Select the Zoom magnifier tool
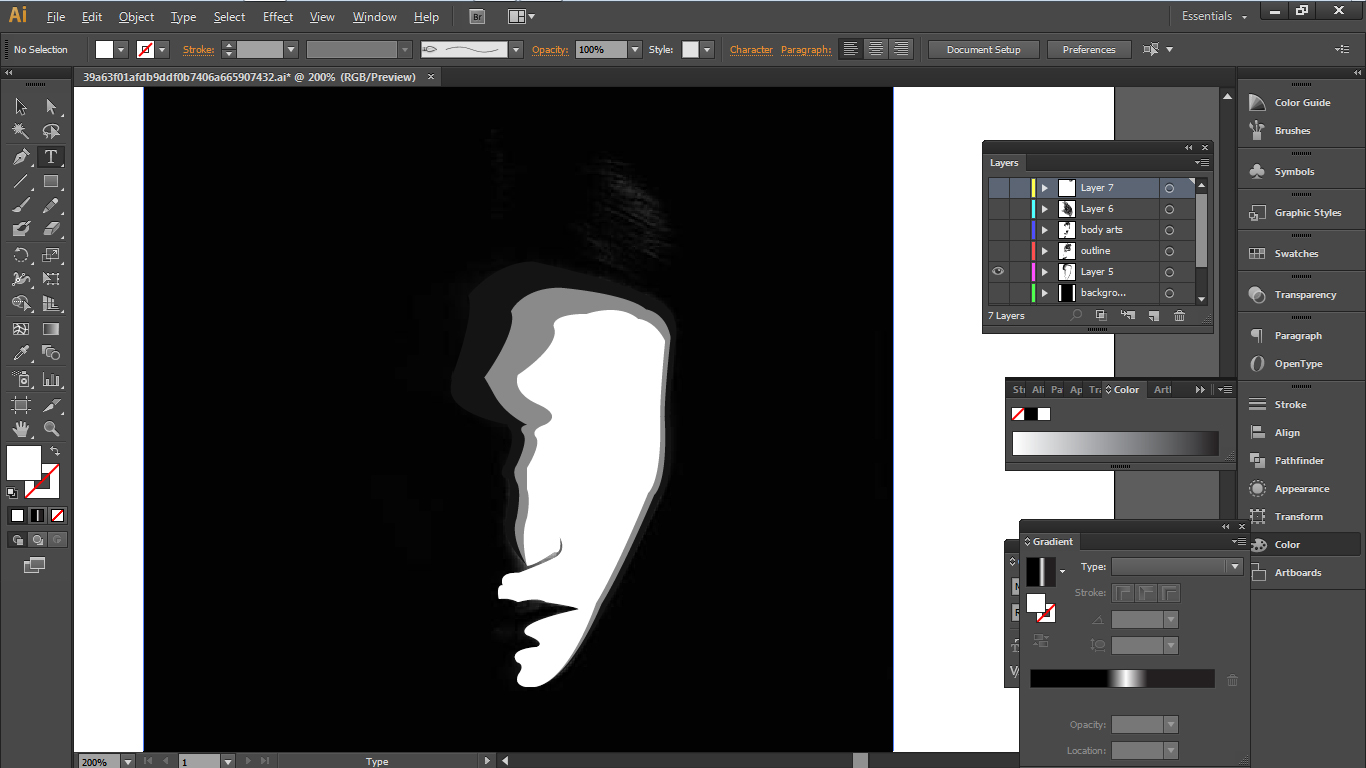 pyautogui.click(x=51, y=429)
